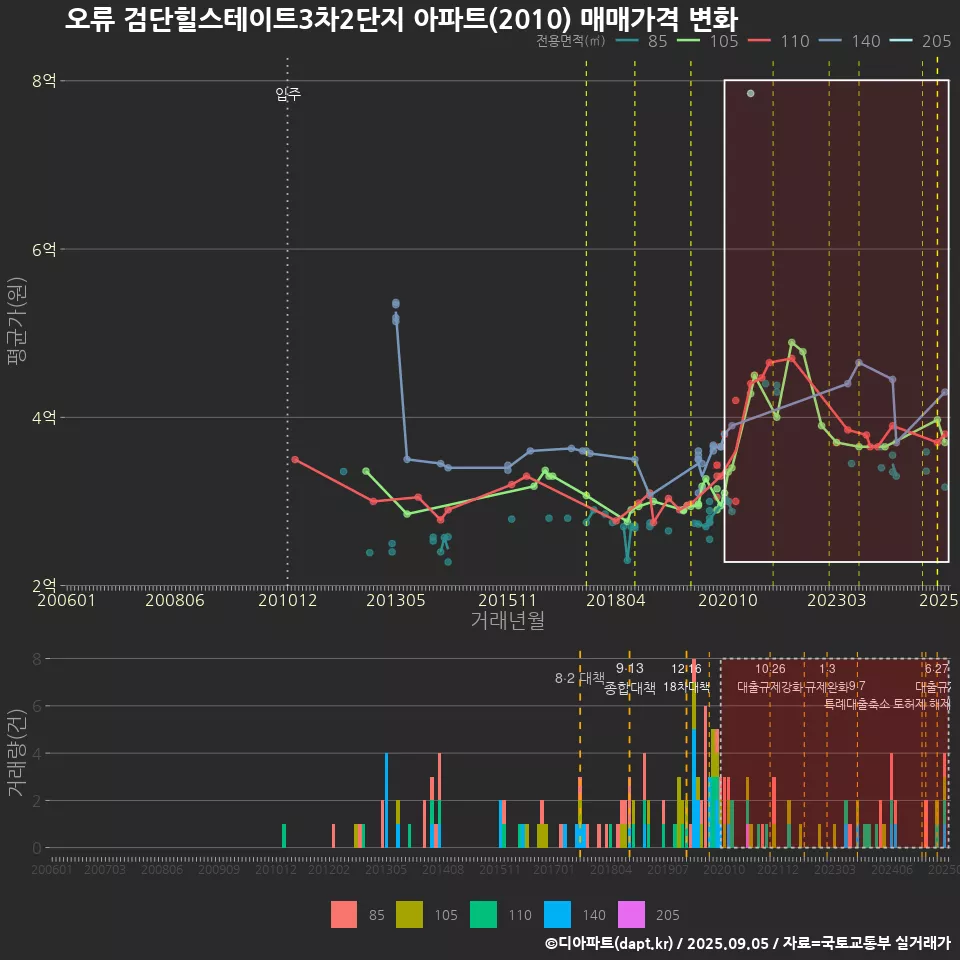Click the volume chart 202406 x-axis label

tap(892, 869)
